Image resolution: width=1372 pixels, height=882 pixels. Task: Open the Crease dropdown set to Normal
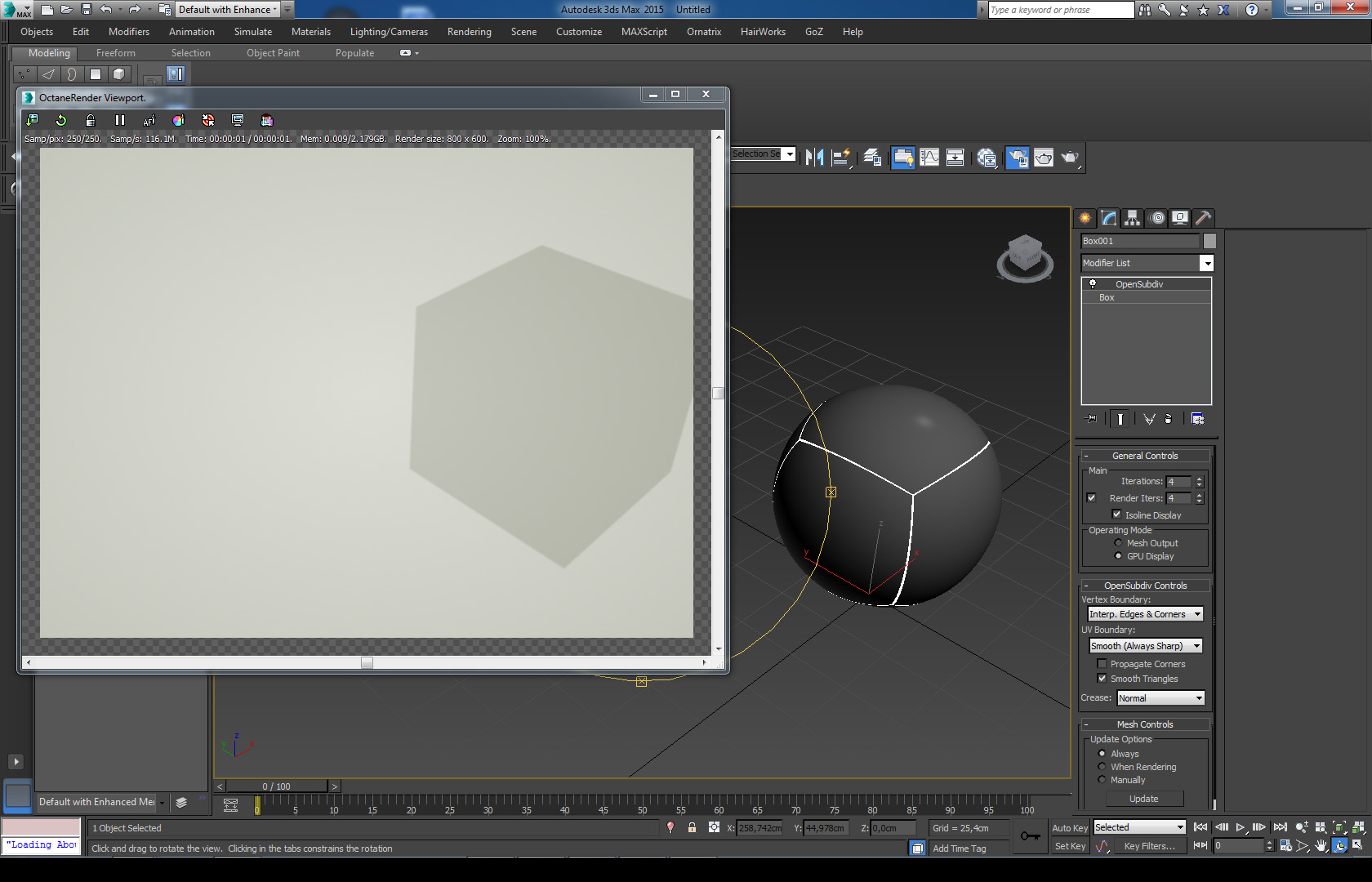tap(1160, 698)
